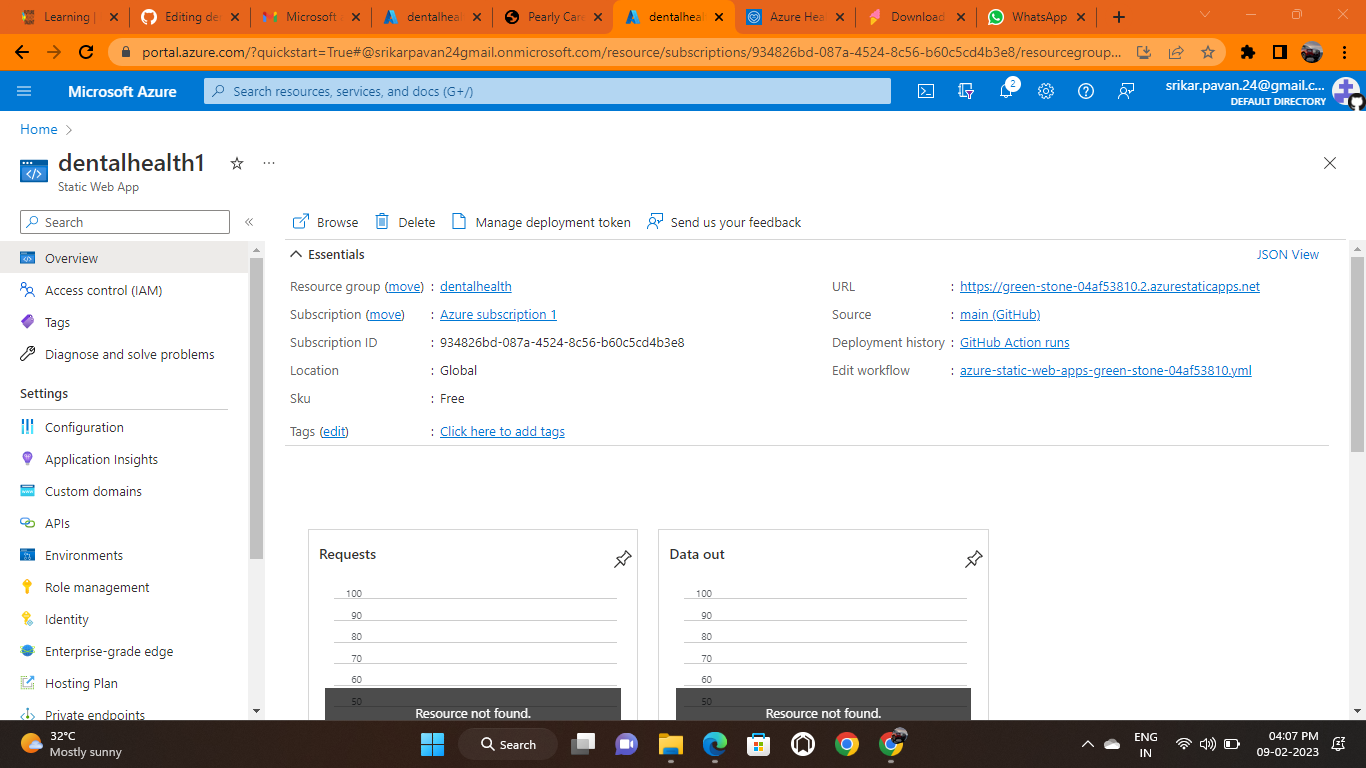Pin the Data out chart to dashboard

[973, 559]
